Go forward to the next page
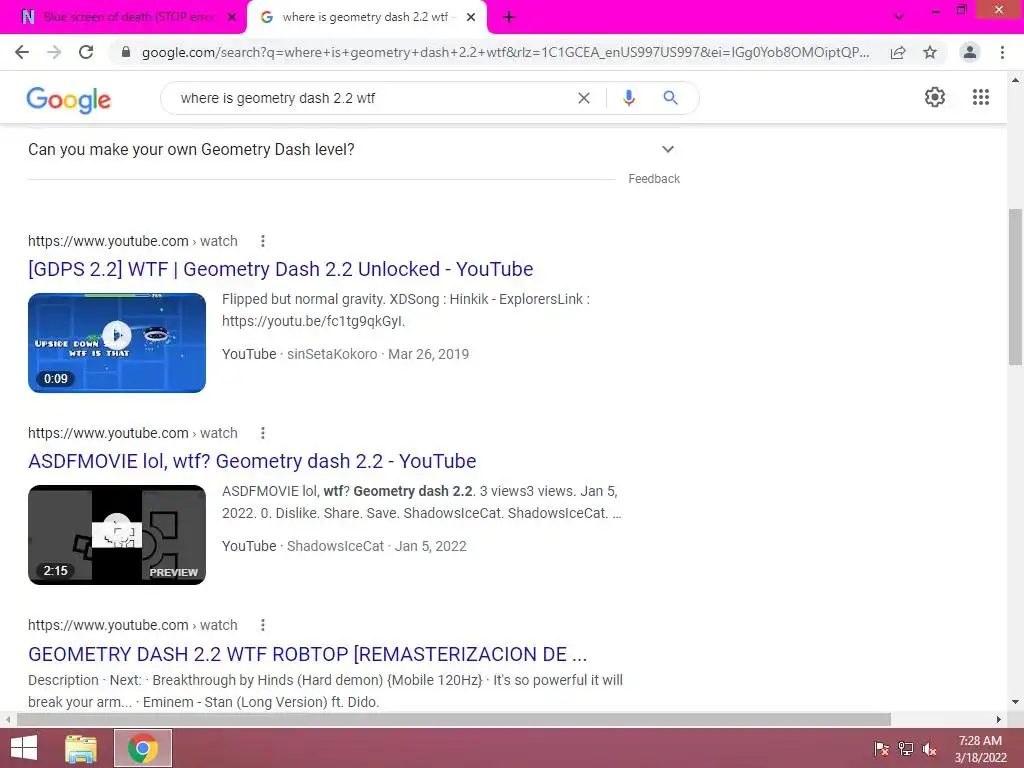Viewport: 1024px width, 768px height. pos(54,52)
